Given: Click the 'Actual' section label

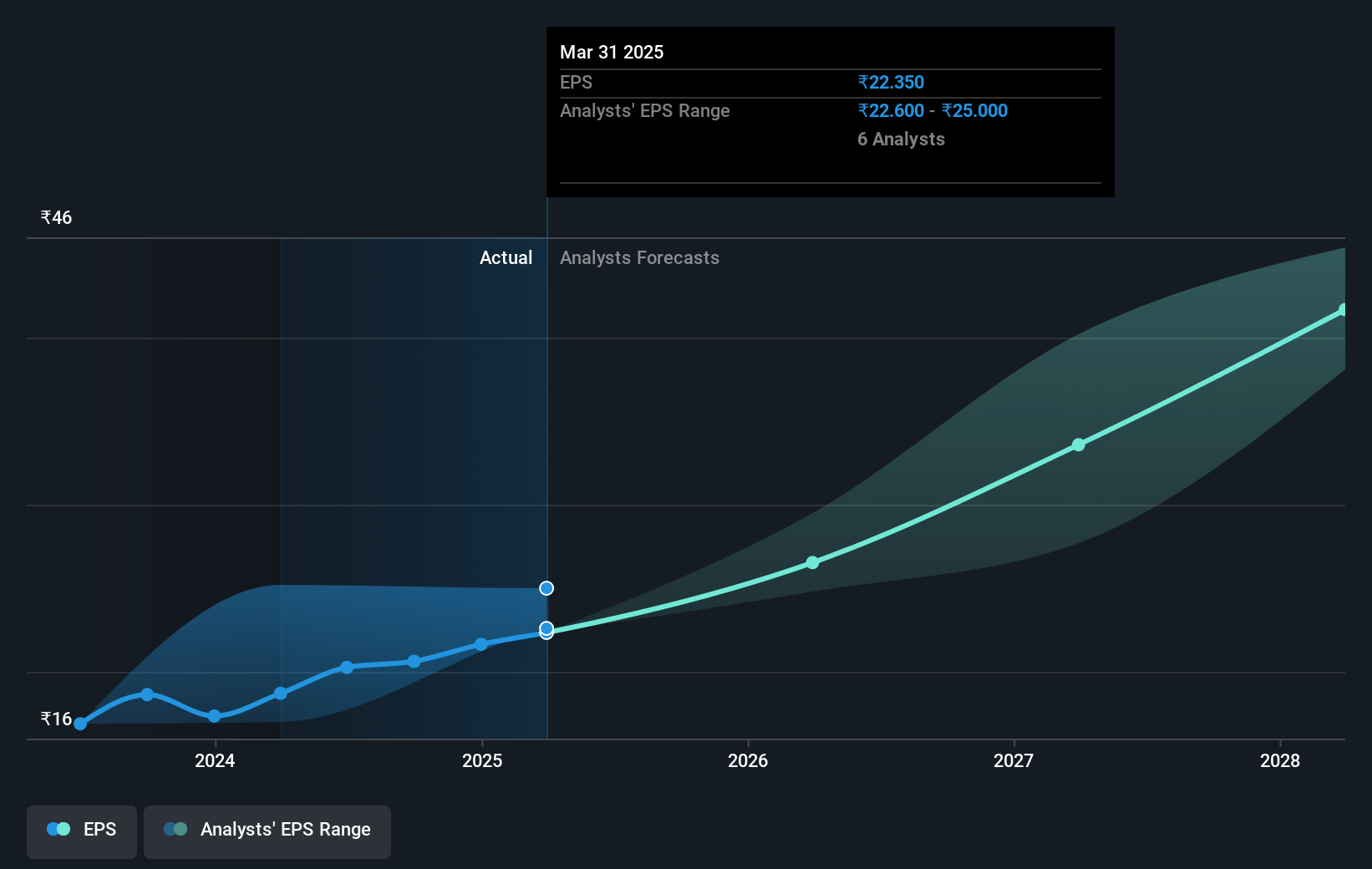Looking at the screenshot, I should click(x=506, y=258).
